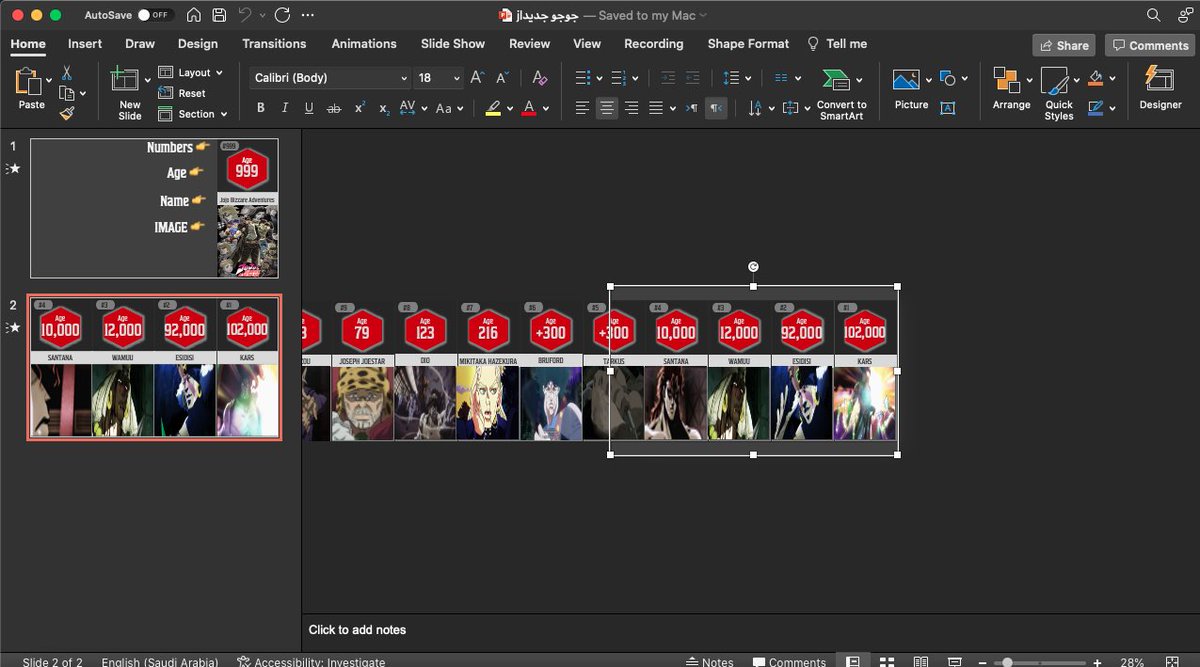
Task: Toggle right-to-left text direction
Action: (716, 108)
